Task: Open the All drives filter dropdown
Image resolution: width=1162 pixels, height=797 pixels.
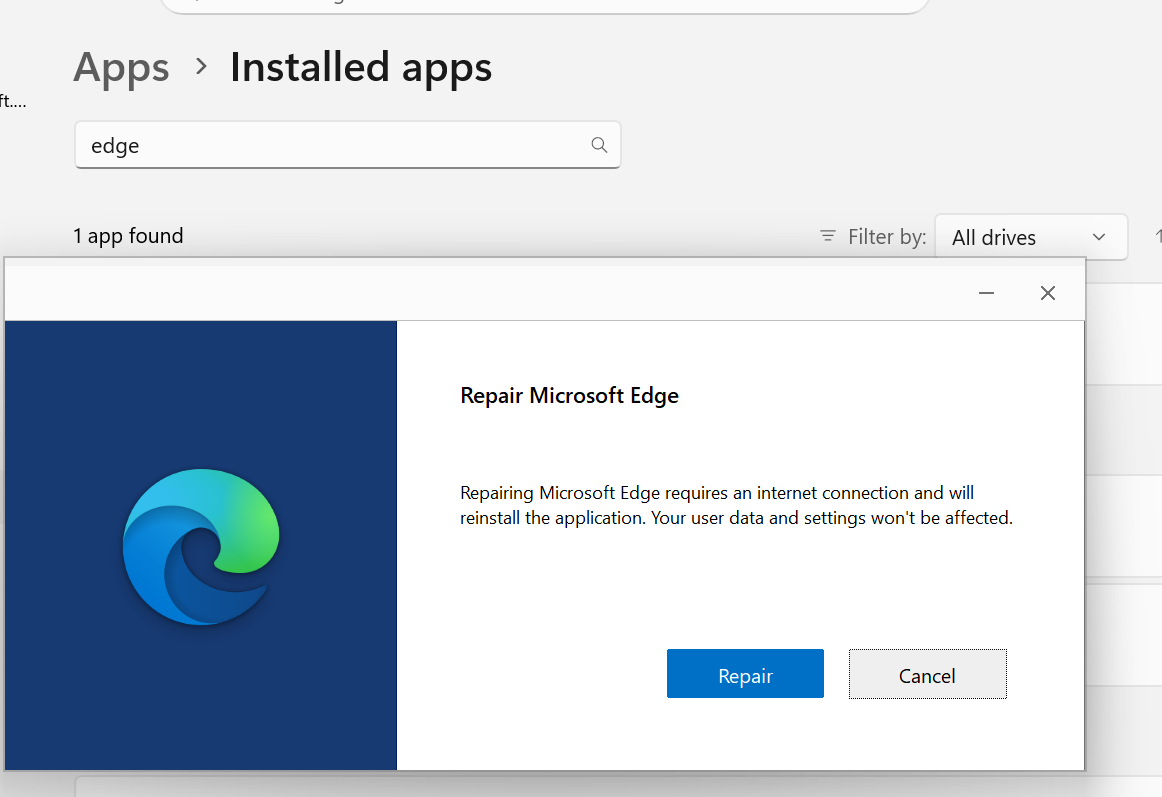Action: tap(1031, 237)
